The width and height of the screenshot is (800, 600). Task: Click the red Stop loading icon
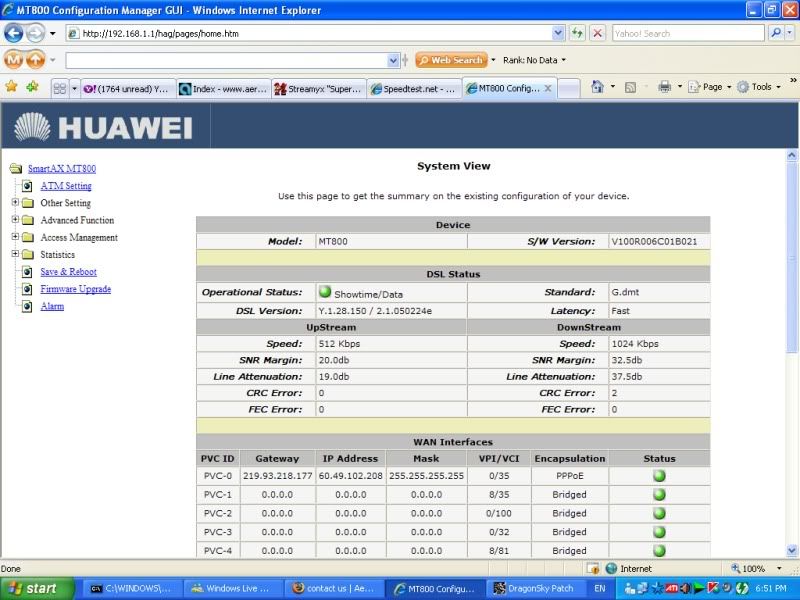(597, 33)
